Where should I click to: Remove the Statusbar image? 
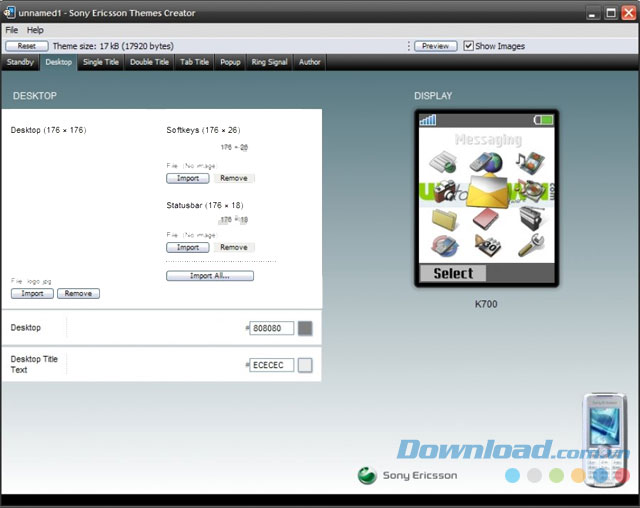pyautogui.click(x=234, y=247)
